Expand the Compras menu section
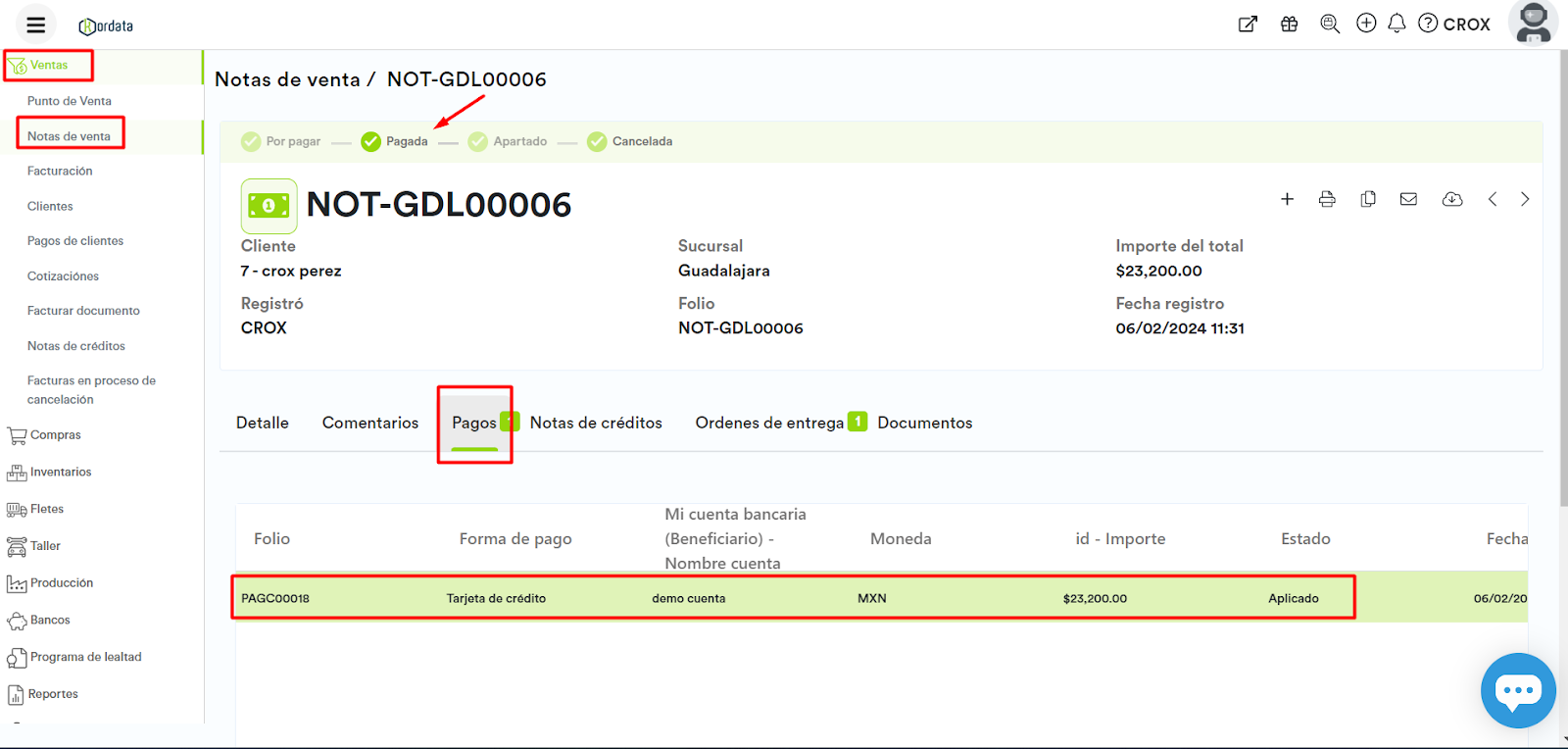Viewport: 1568px width, 749px height. tap(55, 435)
